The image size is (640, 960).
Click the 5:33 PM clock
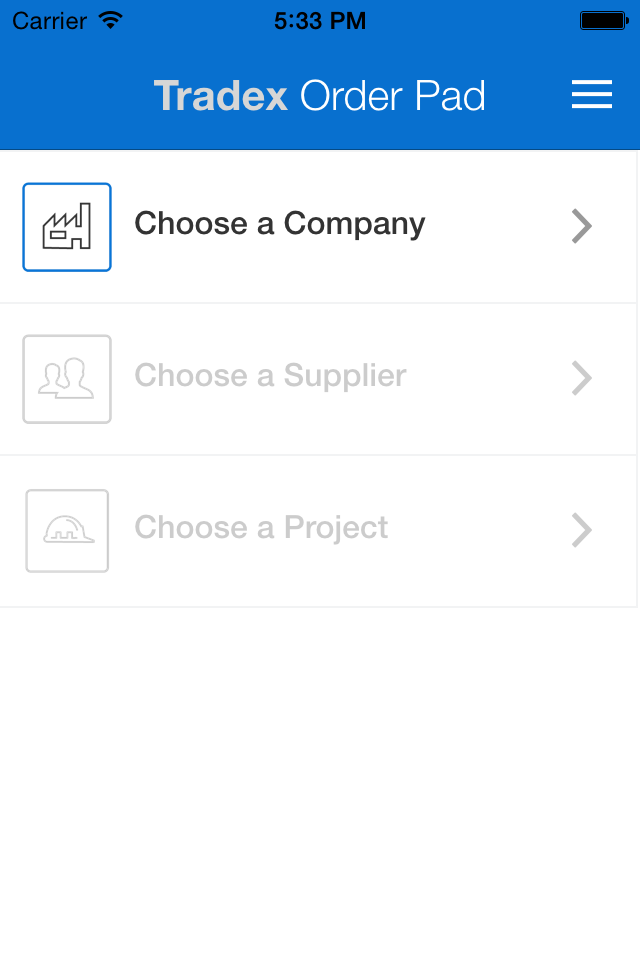320,21
